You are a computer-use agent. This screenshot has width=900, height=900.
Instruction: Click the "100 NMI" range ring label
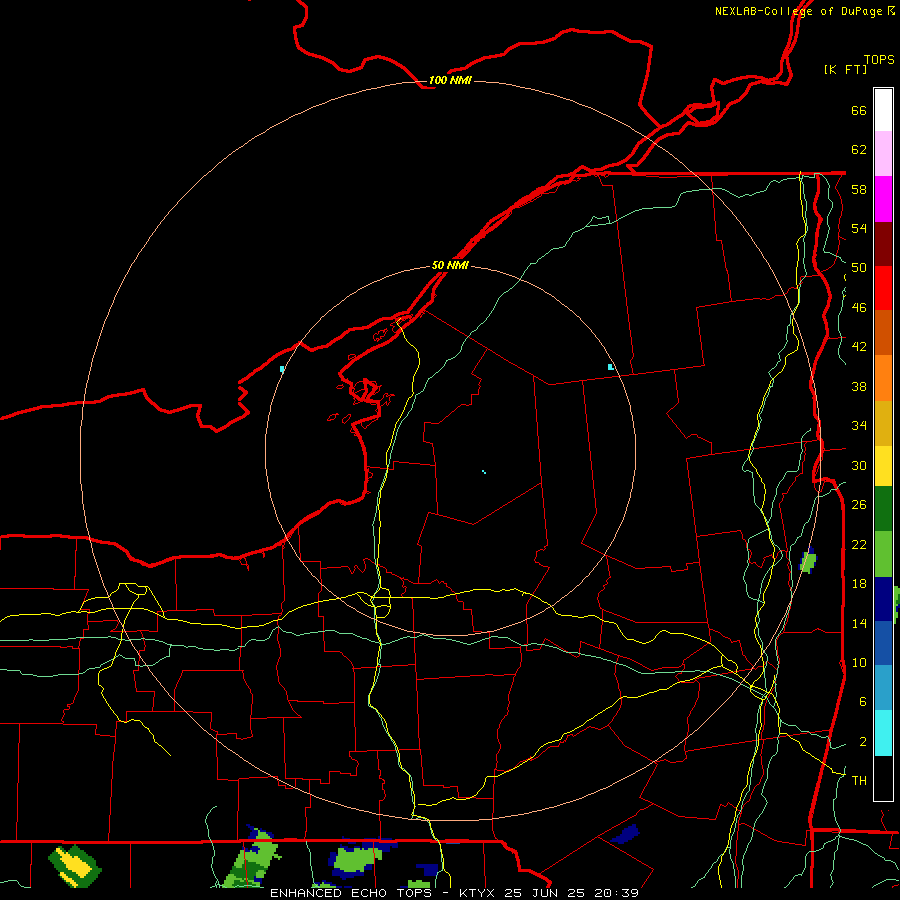[450, 80]
